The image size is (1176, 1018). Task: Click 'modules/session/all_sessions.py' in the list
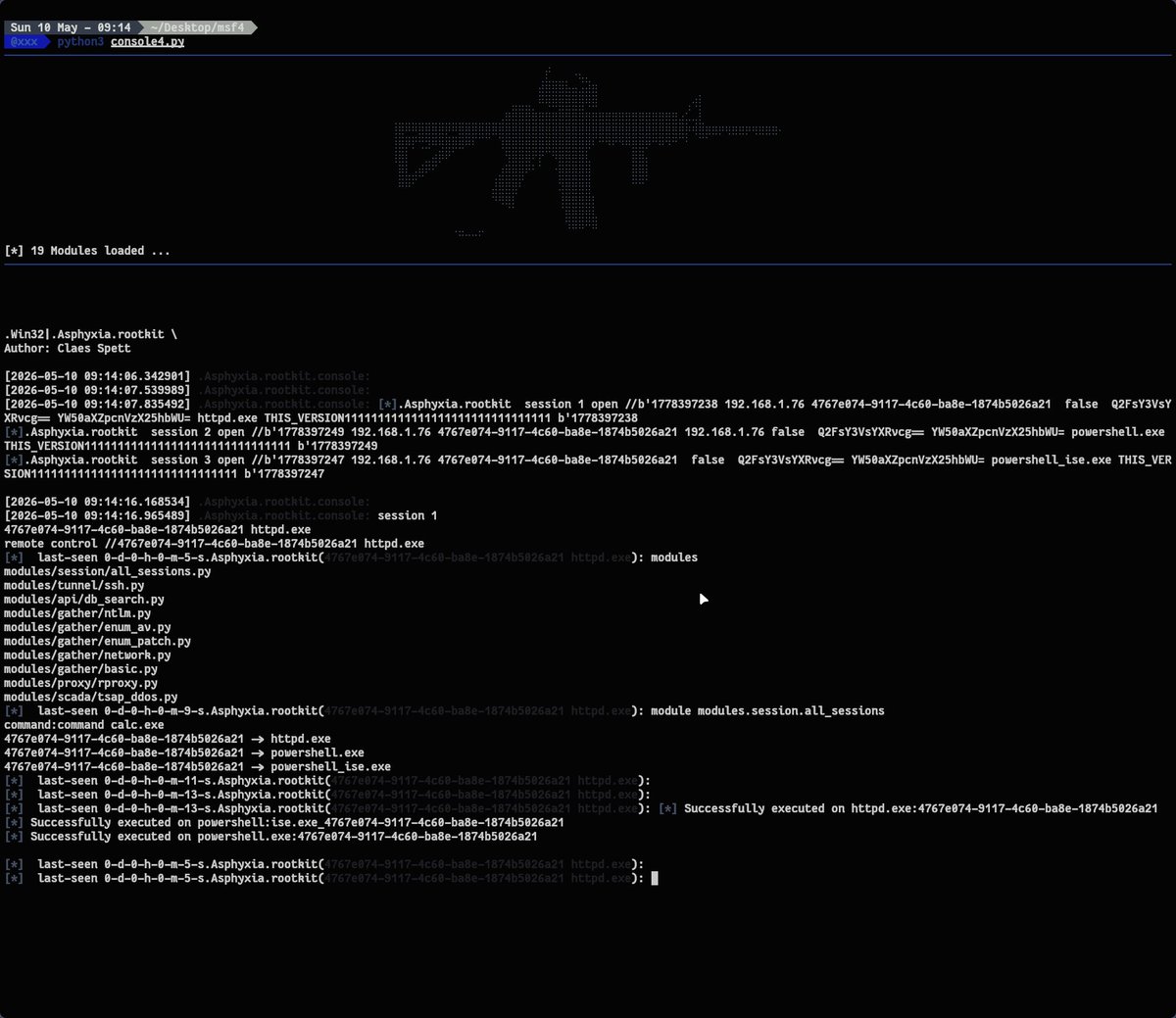[108, 571]
